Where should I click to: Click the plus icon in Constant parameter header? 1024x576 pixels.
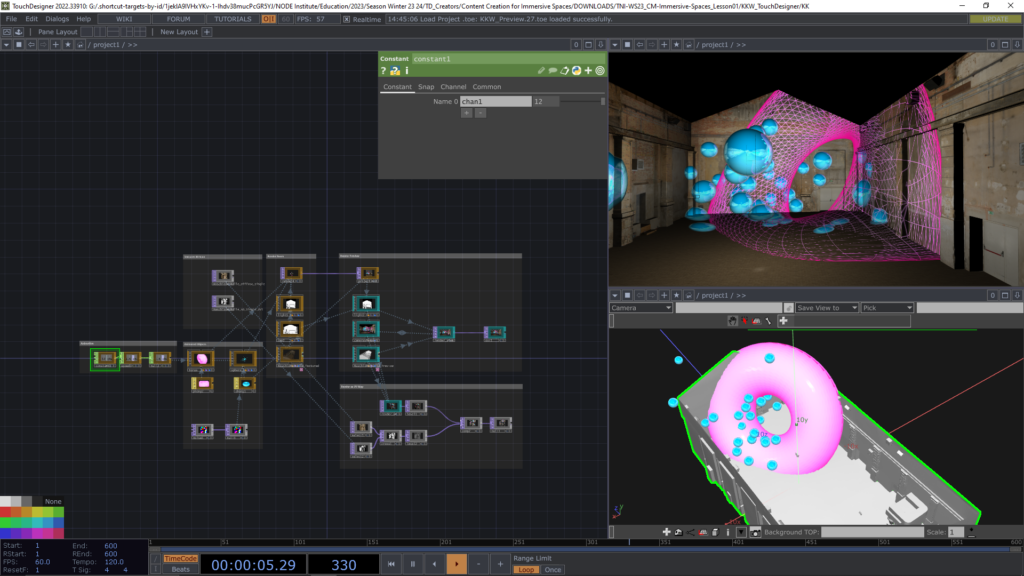pos(588,71)
